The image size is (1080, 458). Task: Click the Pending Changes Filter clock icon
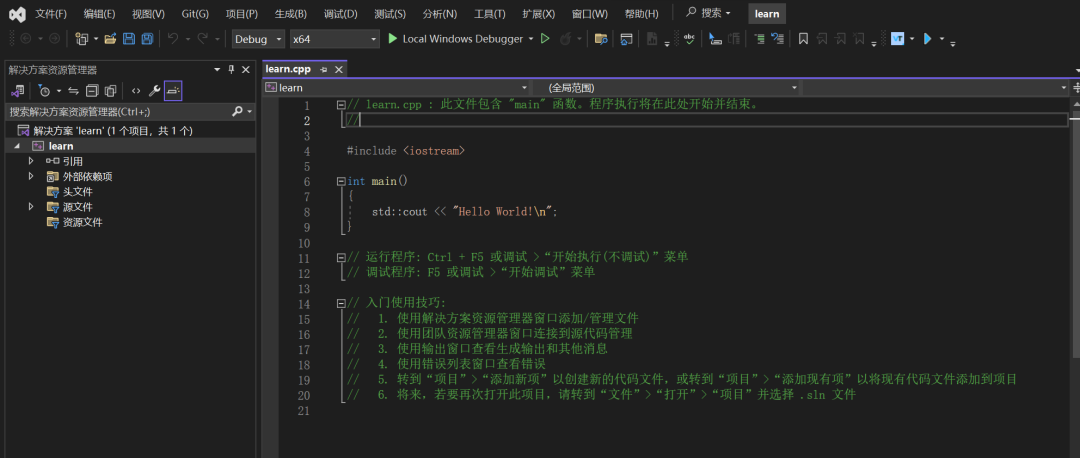[44, 90]
